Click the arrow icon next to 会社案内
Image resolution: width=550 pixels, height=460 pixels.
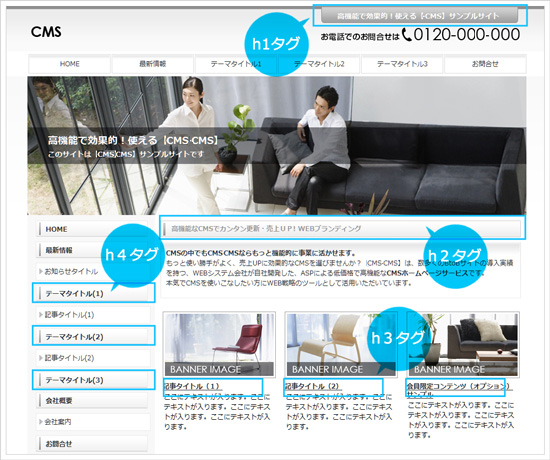tap(41, 421)
